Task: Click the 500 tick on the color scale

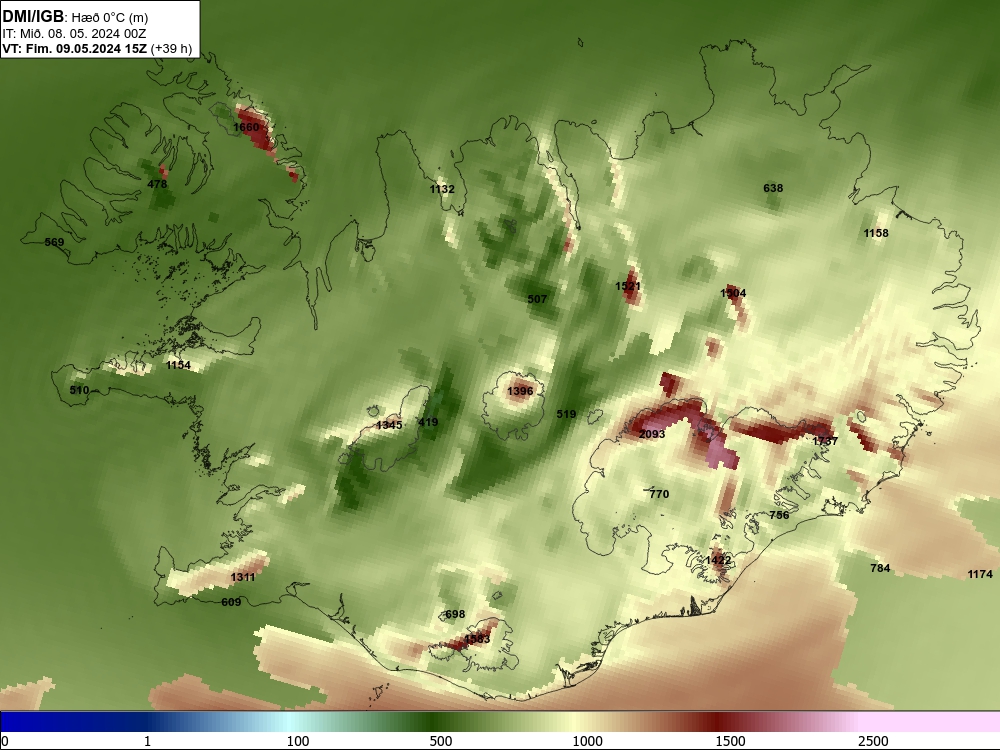Action: point(441,741)
